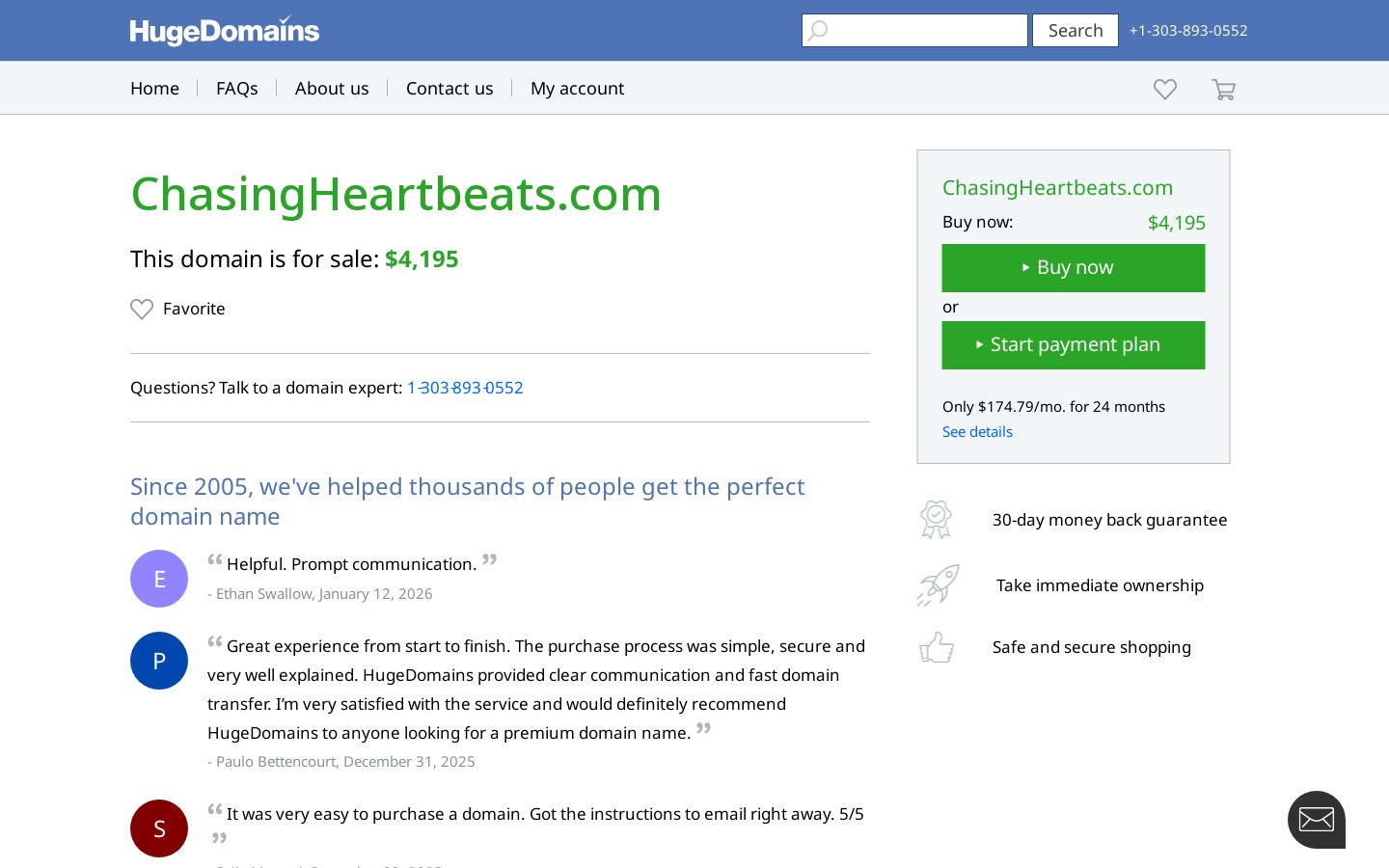Expand See details for payment plan
Screen dimensions: 1389x868
point(977,431)
